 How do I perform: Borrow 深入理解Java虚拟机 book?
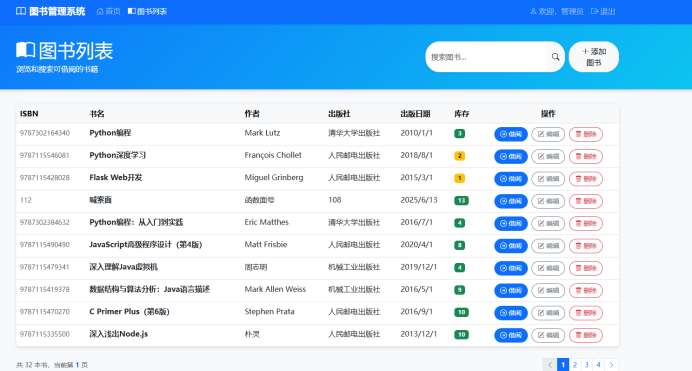click(x=511, y=268)
